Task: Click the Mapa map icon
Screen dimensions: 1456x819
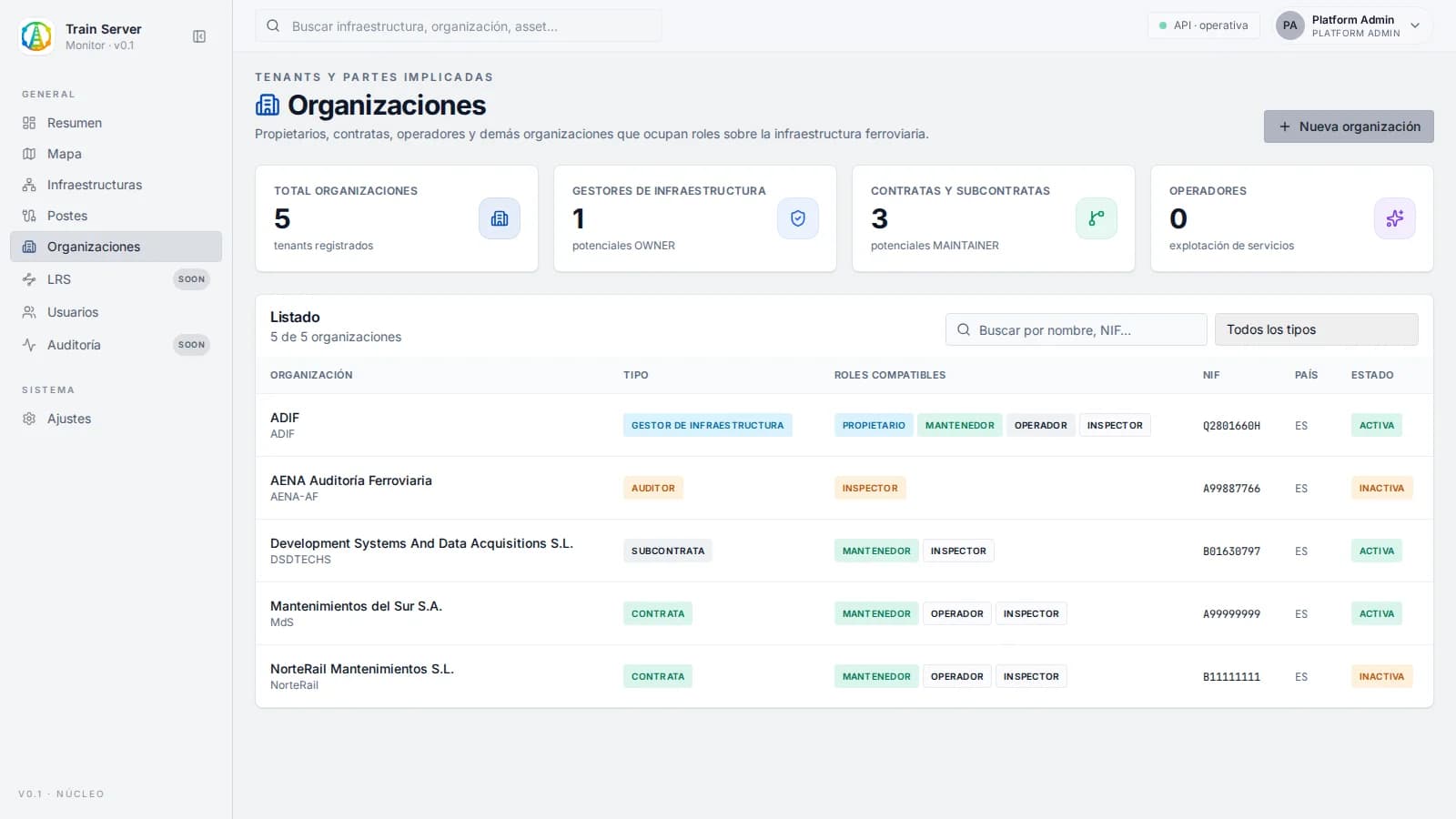Action: [29, 154]
